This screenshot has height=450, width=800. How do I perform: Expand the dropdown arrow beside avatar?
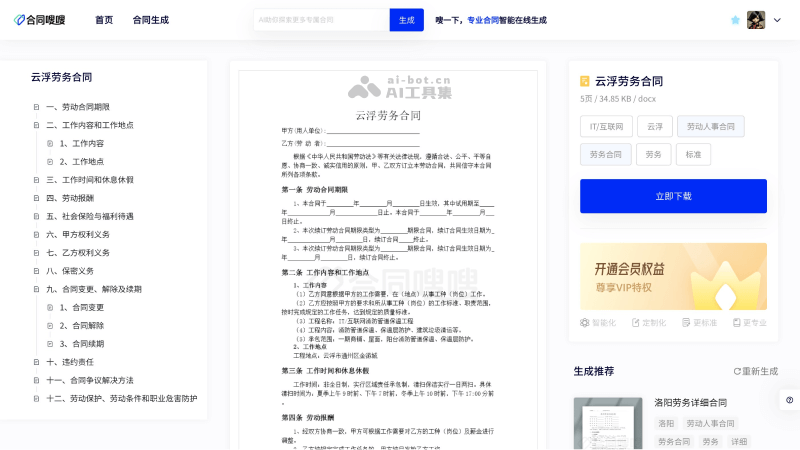[x=776, y=20]
